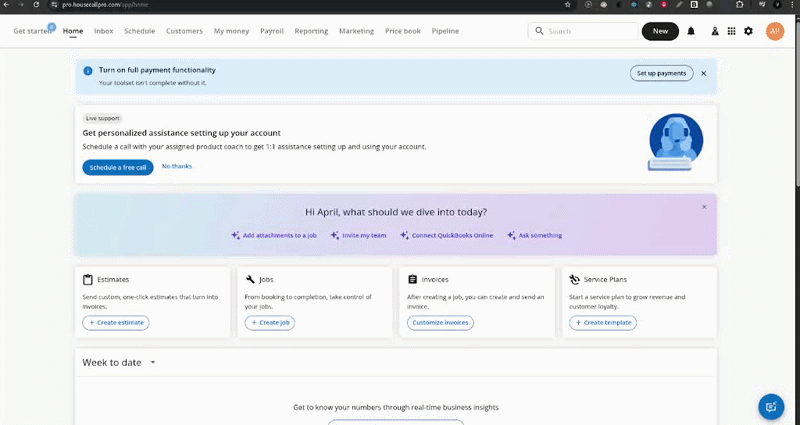The image size is (800, 425).
Task: Click the site info icon in address bar
Action: point(54,5)
